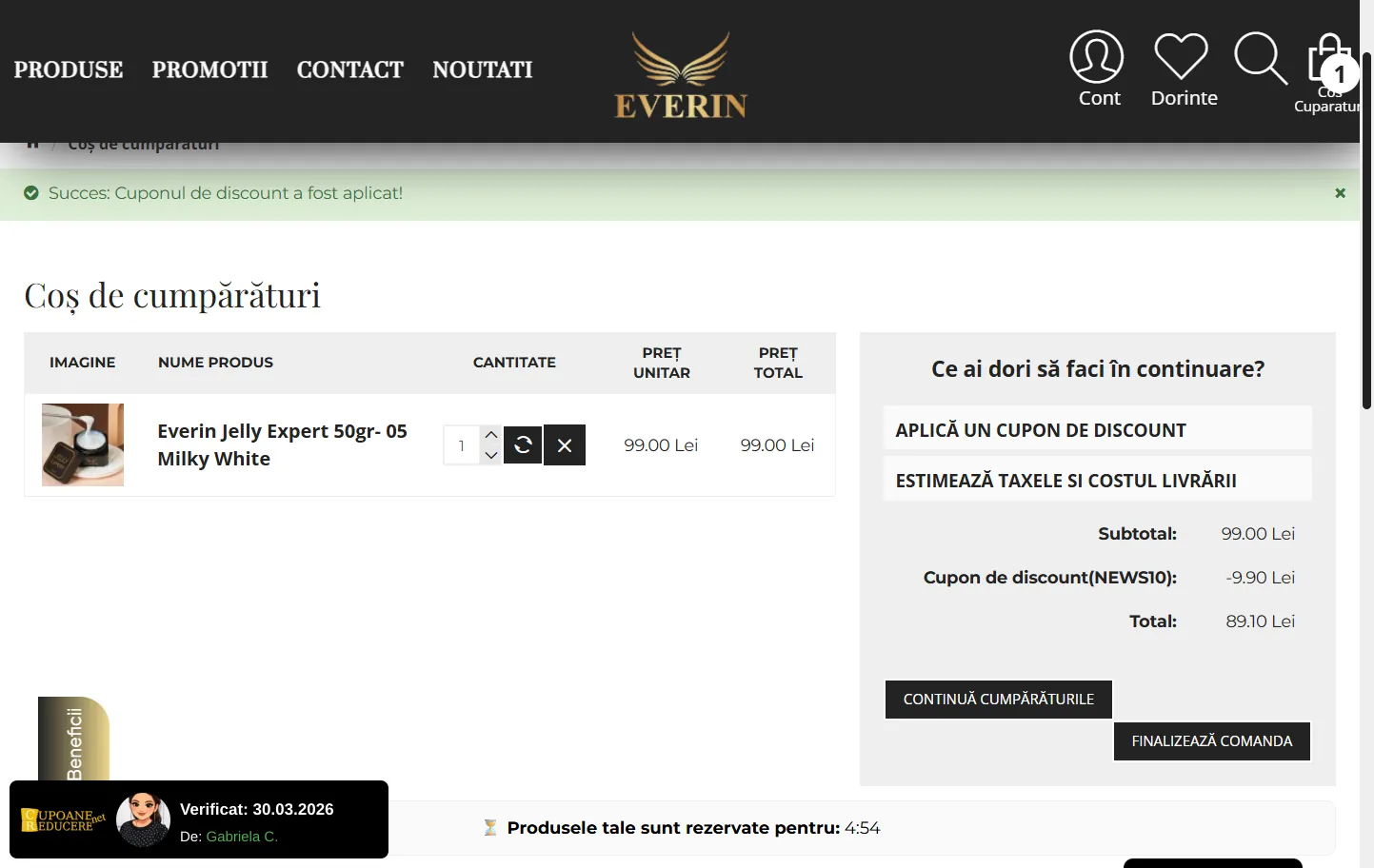Click the Everin logo

tap(681, 74)
